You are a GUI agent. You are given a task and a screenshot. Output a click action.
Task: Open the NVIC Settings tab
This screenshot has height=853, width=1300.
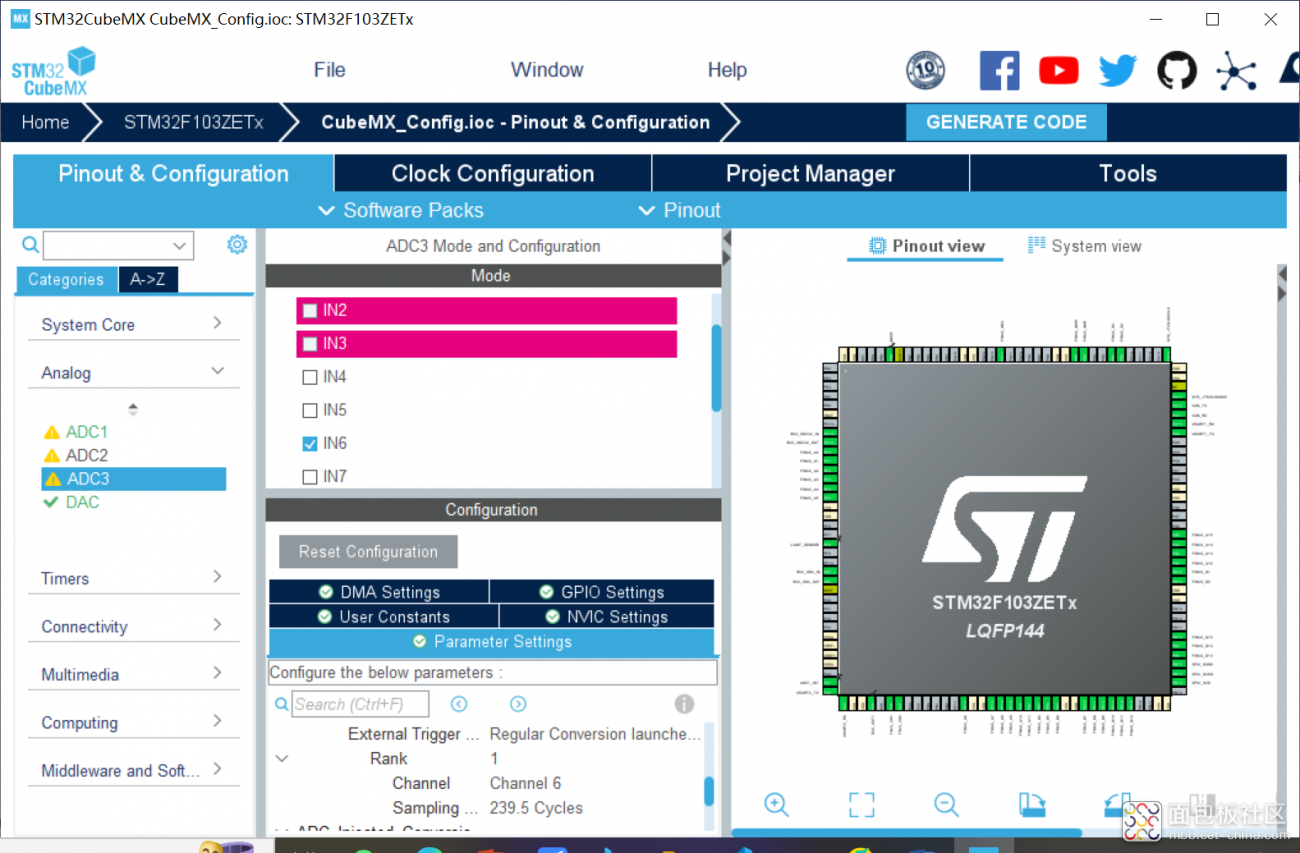(x=607, y=617)
